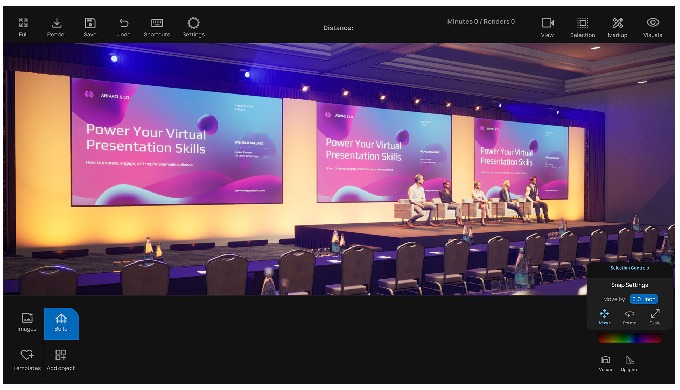Toggle the Visuals eye icon
Image resolution: width=680 pixels, height=390 pixels.
(653, 22)
